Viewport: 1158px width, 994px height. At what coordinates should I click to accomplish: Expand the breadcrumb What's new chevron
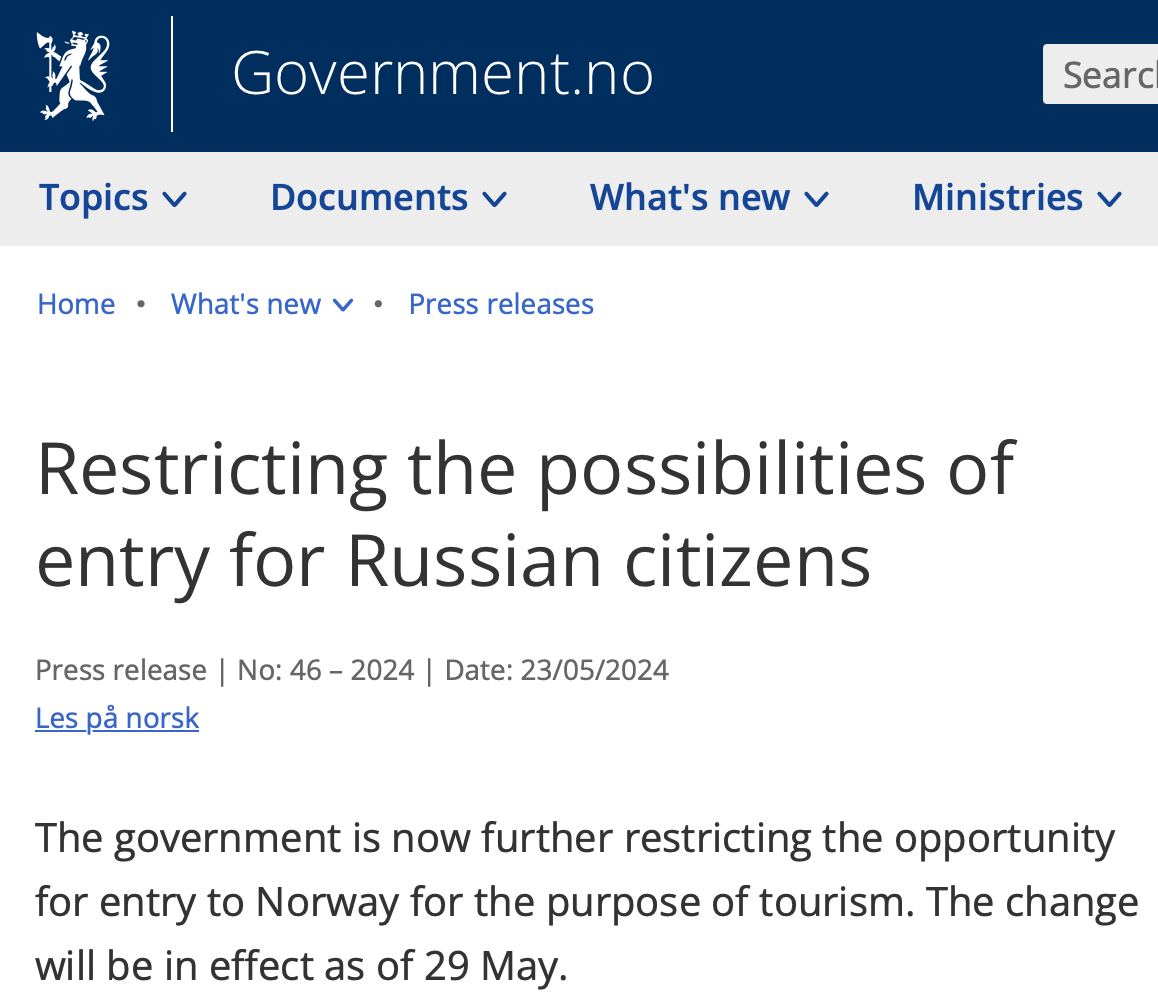tap(343, 305)
